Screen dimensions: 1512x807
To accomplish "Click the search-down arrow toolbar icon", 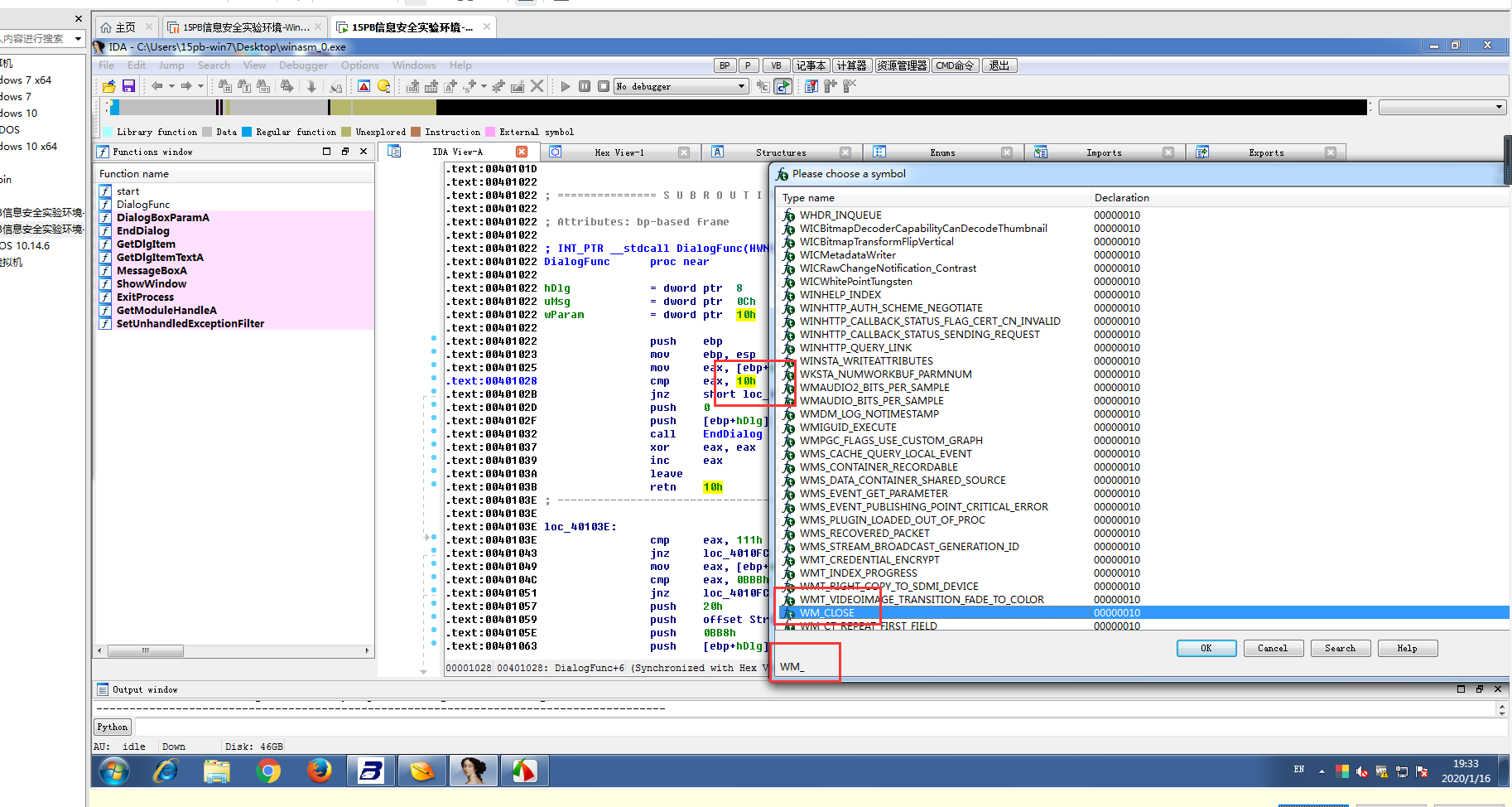I will point(311,86).
